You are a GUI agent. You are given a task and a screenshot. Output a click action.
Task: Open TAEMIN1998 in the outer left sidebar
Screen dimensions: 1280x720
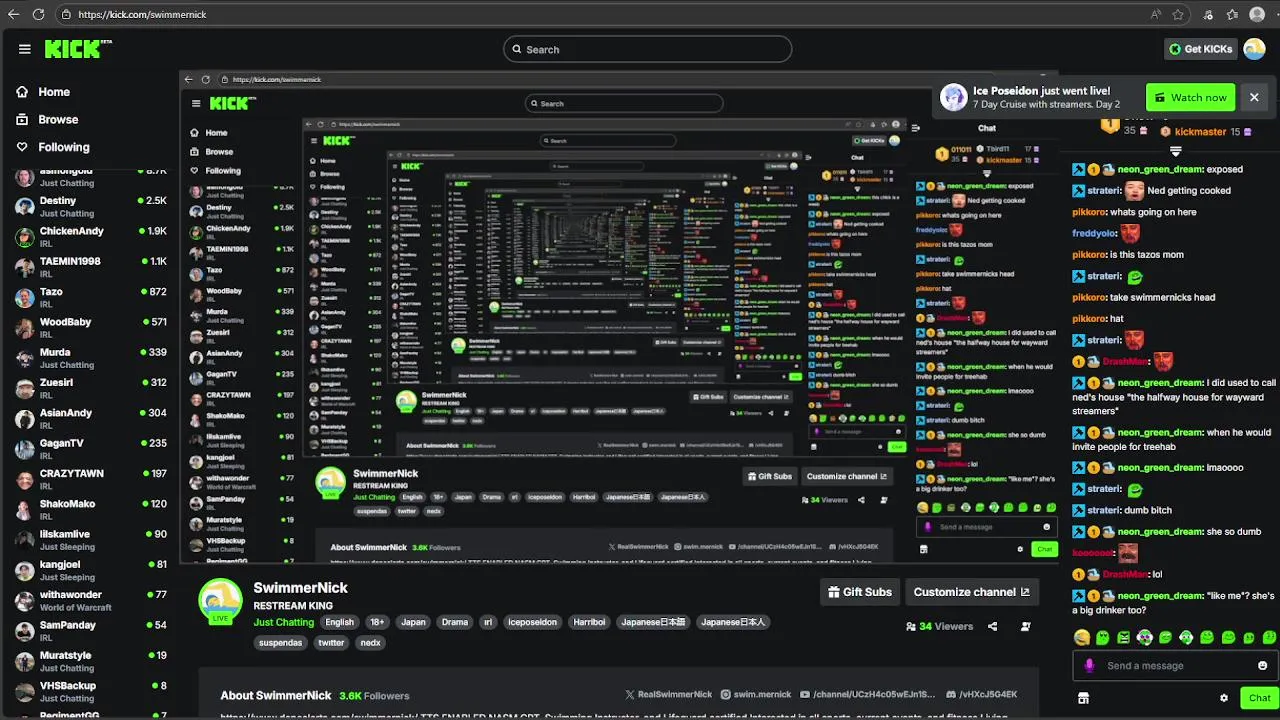pyautogui.click(x=90, y=267)
